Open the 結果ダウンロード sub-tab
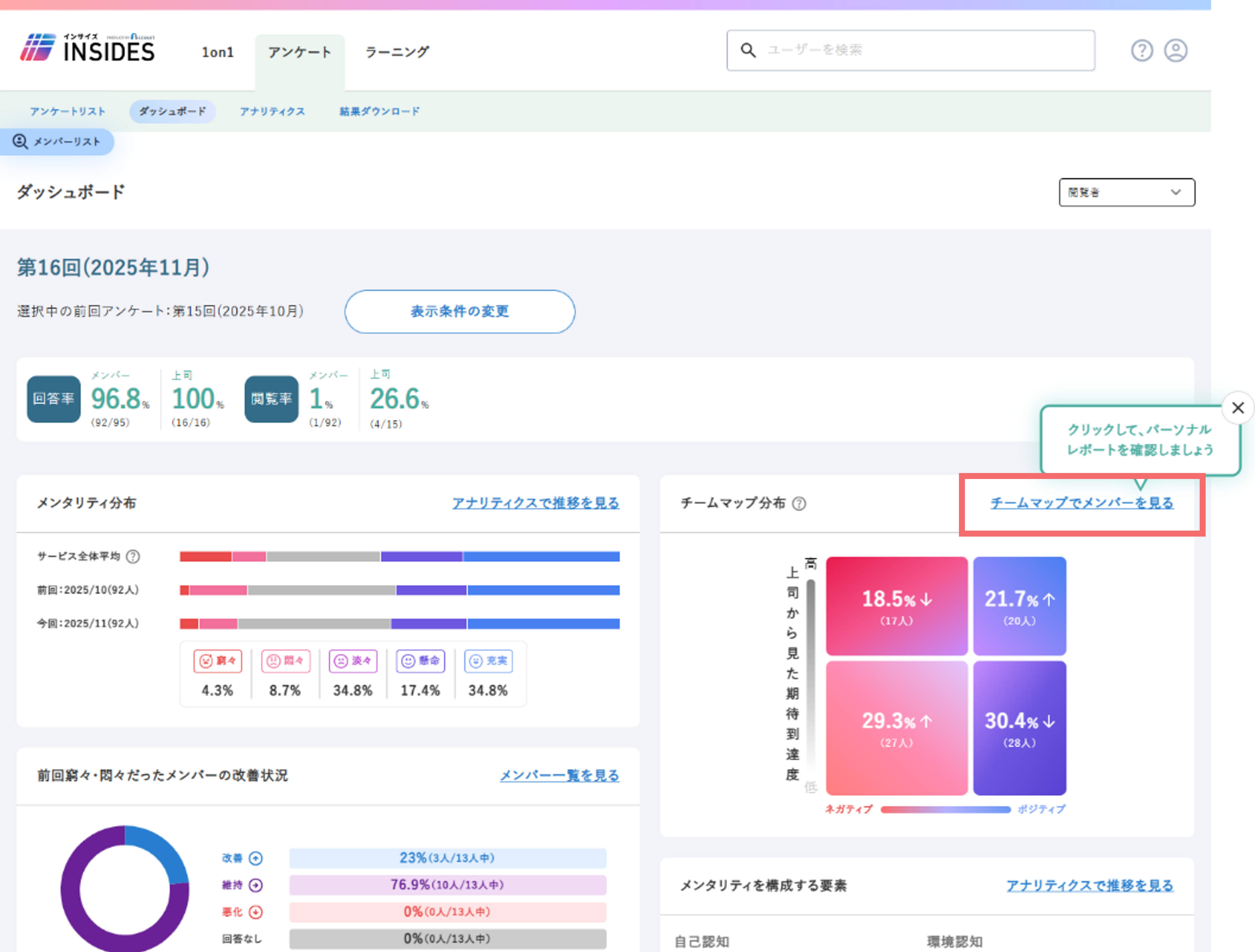 (x=380, y=111)
